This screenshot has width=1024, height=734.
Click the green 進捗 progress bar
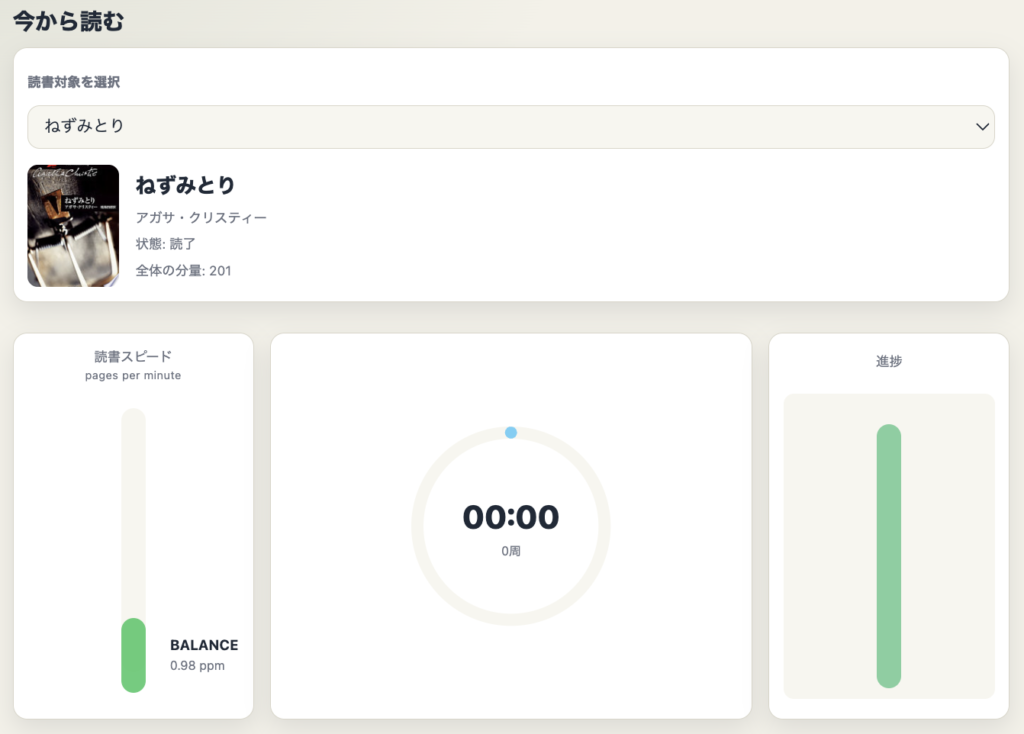click(888, 556)
